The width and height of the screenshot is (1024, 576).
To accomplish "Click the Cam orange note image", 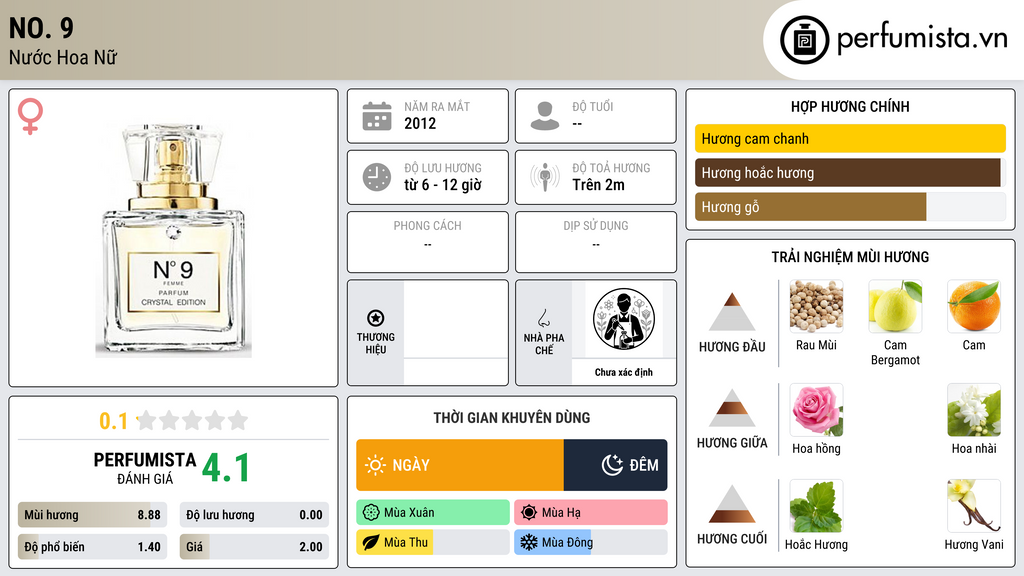I will [x=974, y=306].
